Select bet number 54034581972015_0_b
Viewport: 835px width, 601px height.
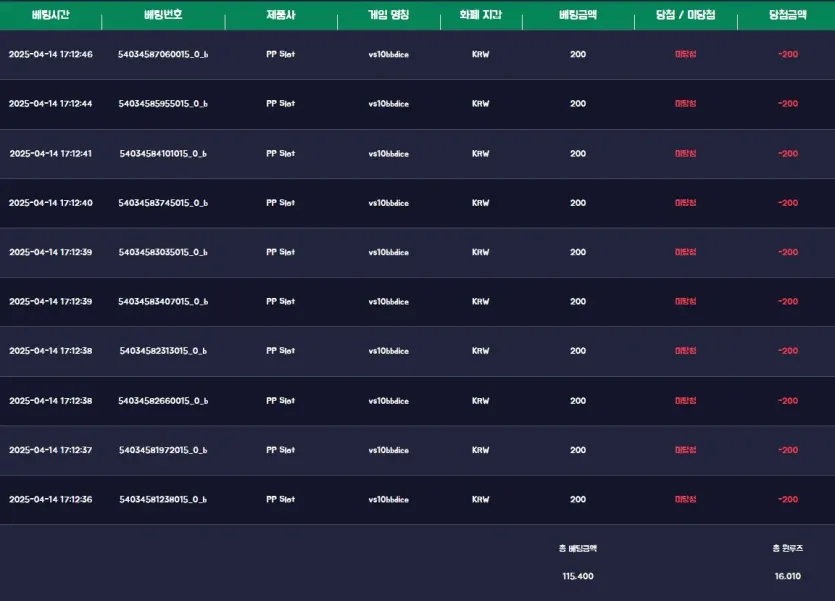click(x=163, y=450)
